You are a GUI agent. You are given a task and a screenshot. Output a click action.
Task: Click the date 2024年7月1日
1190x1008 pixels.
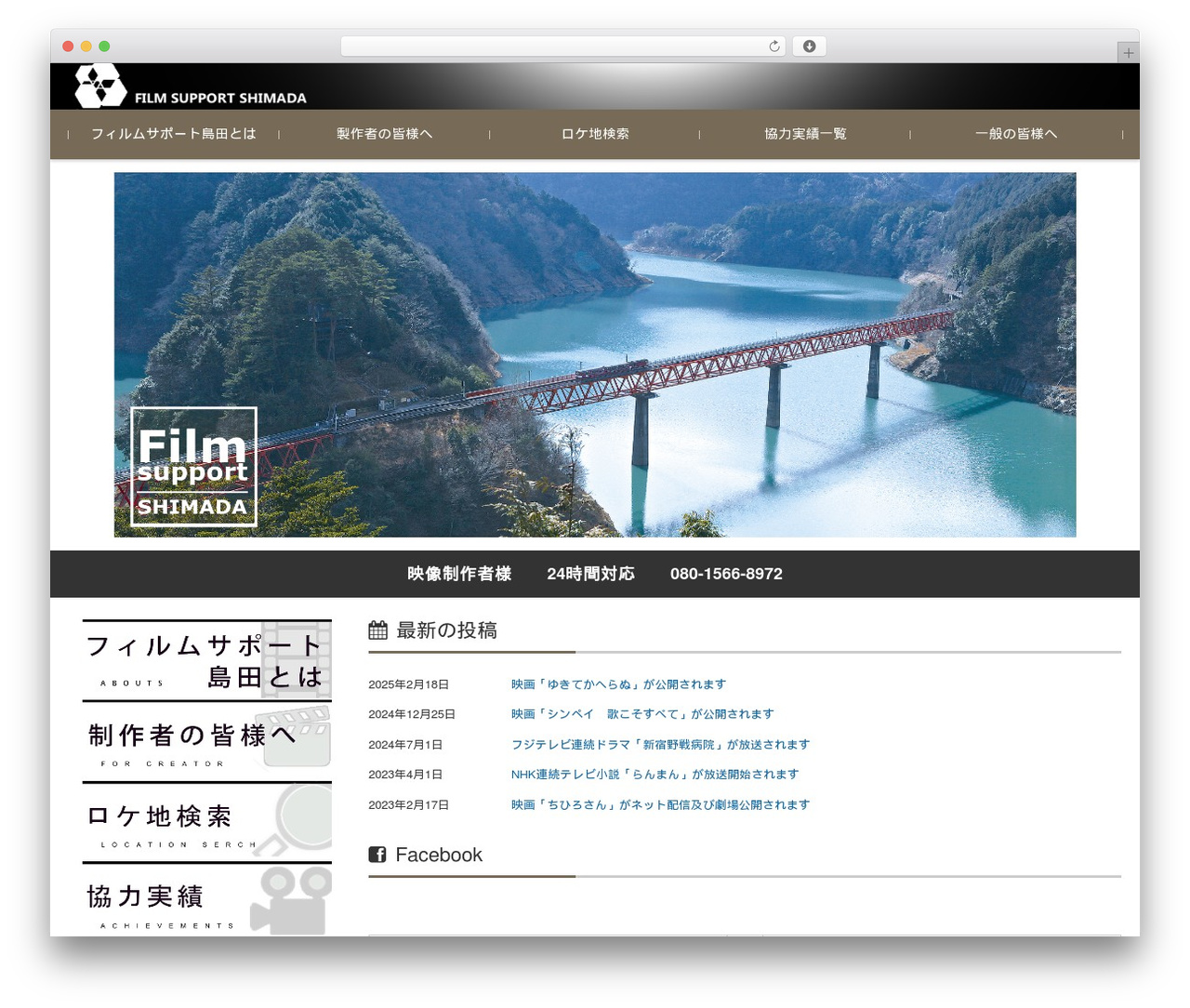coord(405,745)
